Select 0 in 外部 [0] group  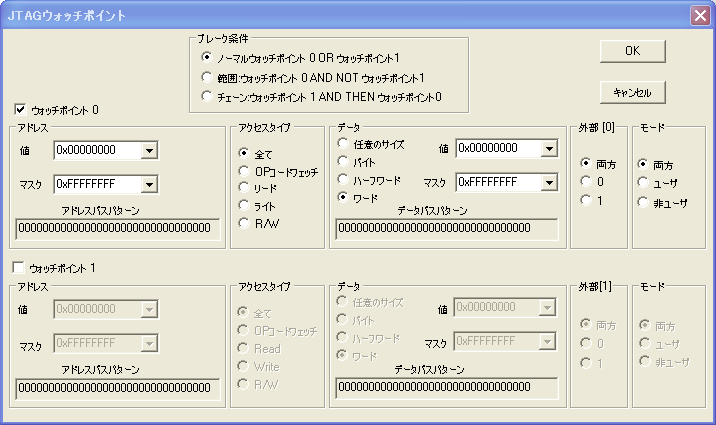[585, 181]
